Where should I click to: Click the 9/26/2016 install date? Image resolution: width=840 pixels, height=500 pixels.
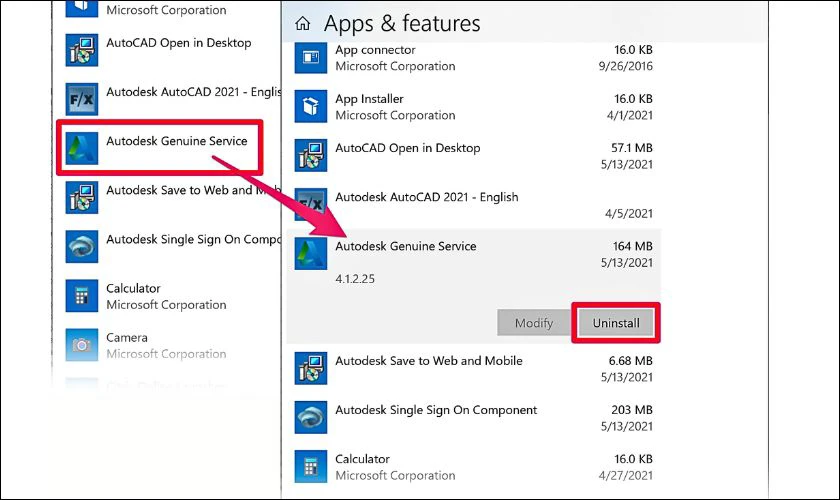point(626,66)
